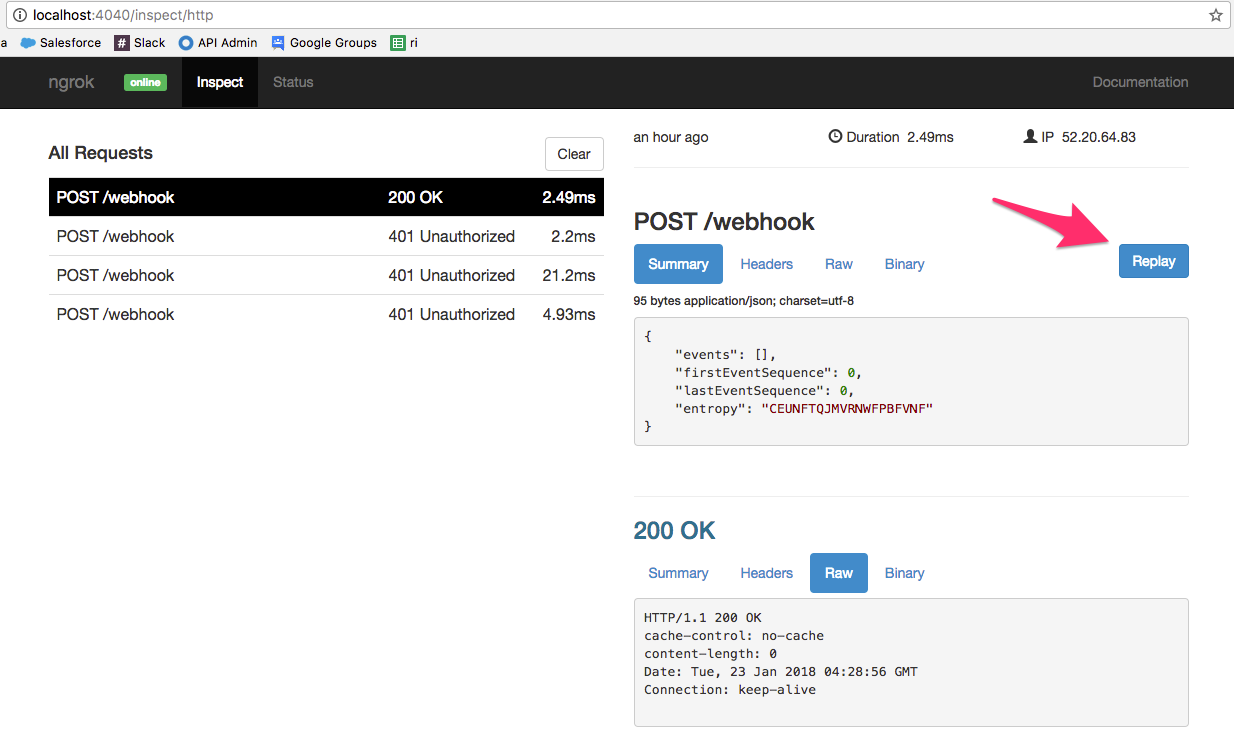Open the Google Groups bookmark
Screen dimensions: 1234x749
click(x=323, y=42)
